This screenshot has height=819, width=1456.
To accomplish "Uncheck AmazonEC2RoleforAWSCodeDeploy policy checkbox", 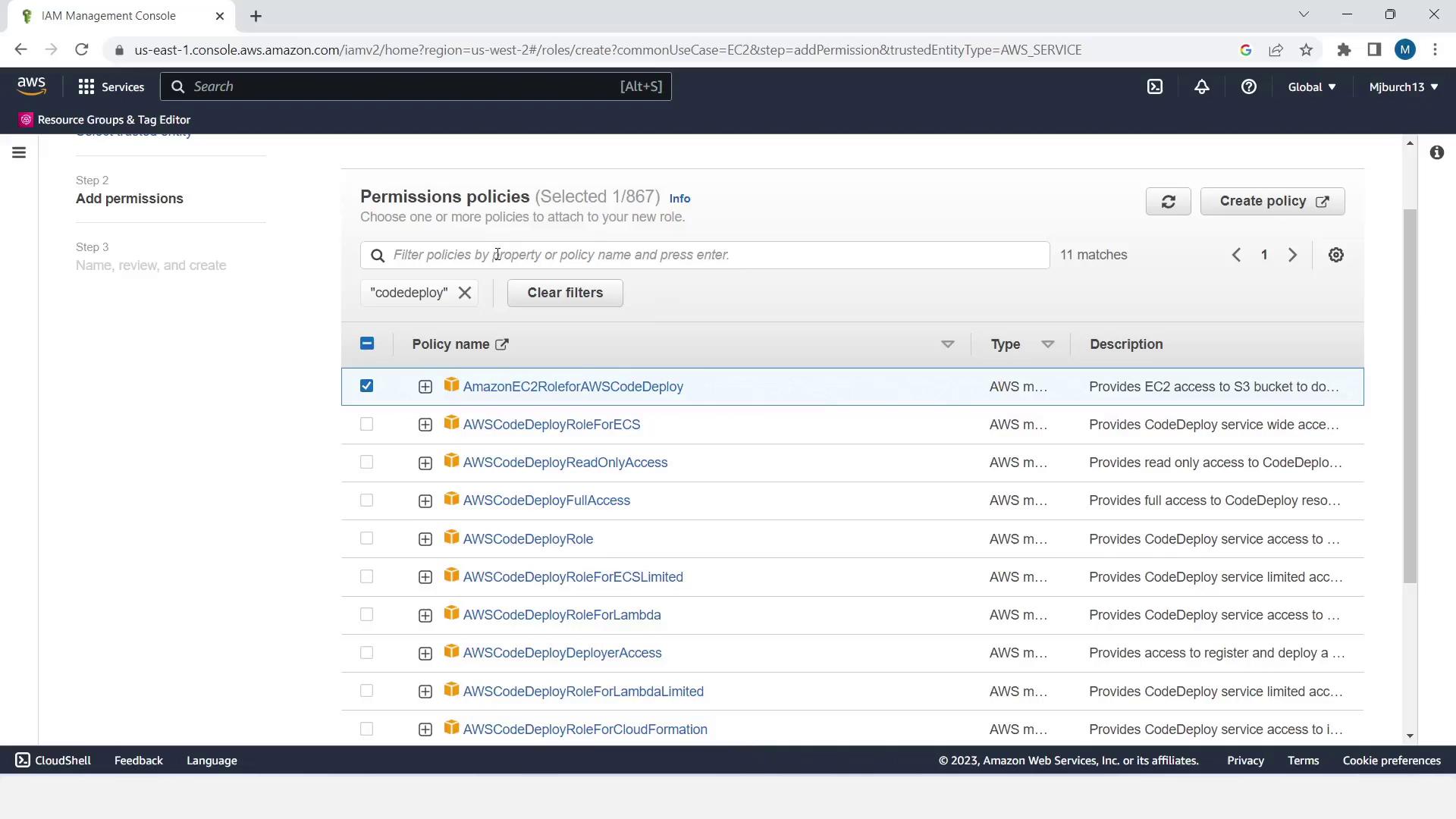I will [366, 386].
